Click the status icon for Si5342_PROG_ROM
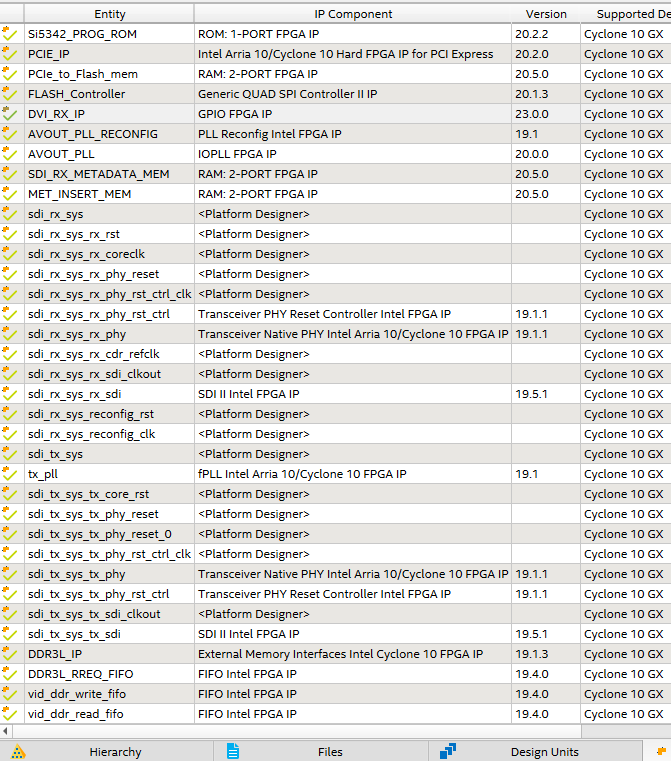Viewport: 671px width, 761px height. coord(10,34)
